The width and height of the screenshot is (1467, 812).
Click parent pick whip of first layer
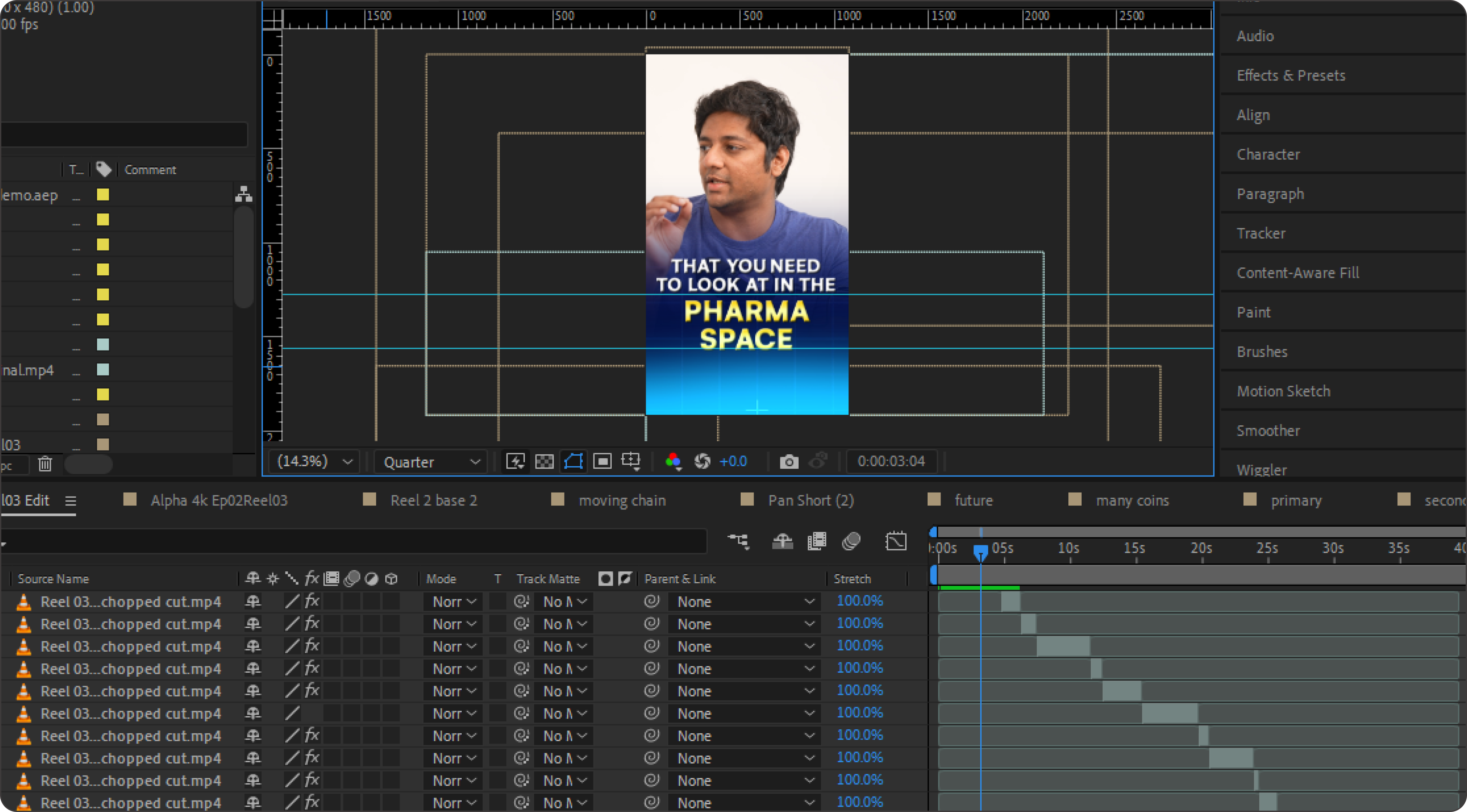(x=651, y=601)
